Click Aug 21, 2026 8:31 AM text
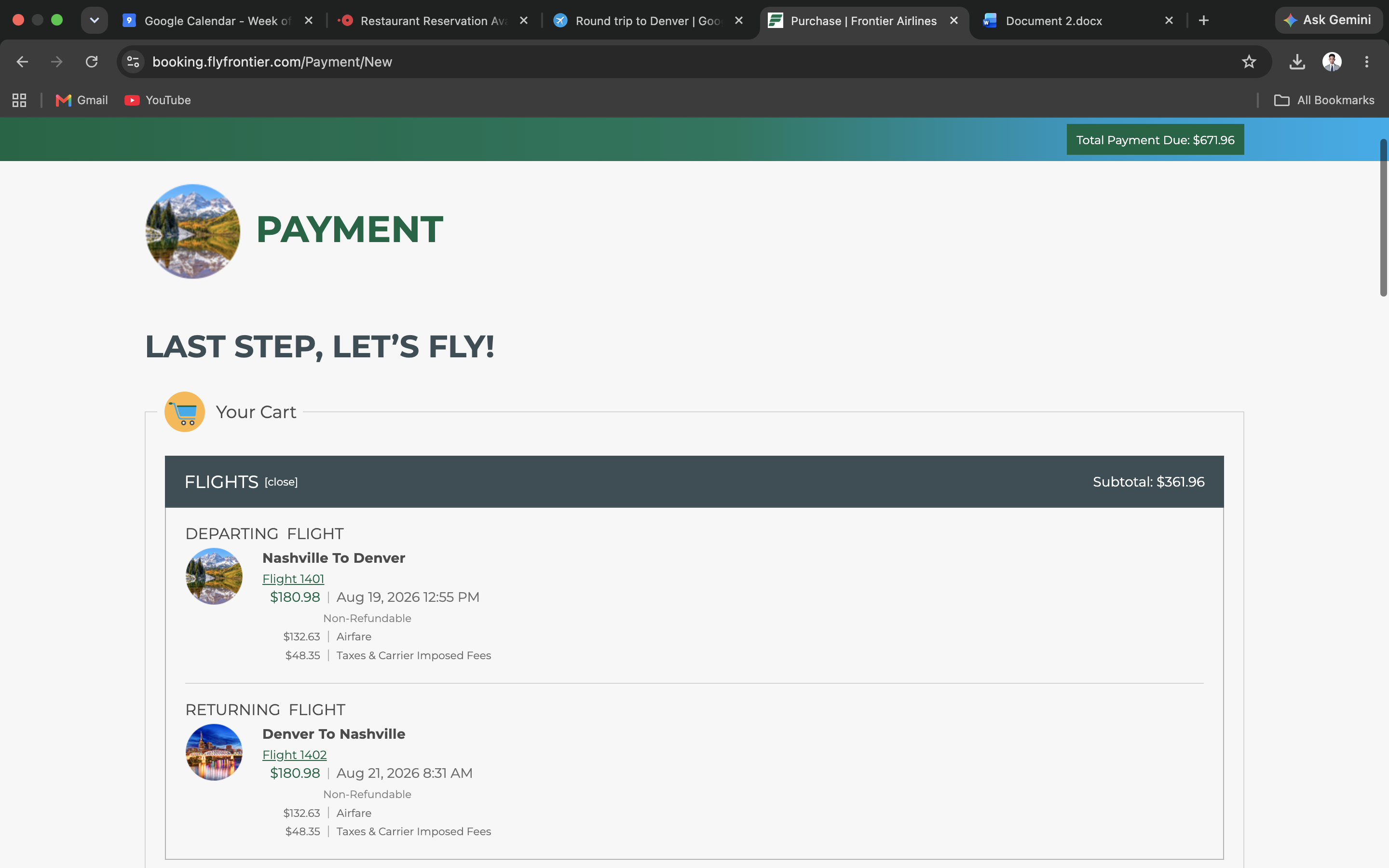Screen dimensions: 1389x868 (404, 773)
